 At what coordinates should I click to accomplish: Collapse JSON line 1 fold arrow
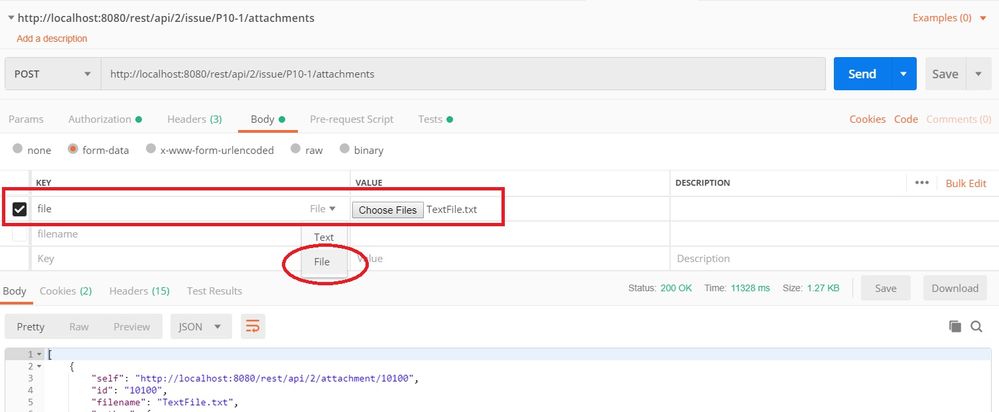point(40,354)
